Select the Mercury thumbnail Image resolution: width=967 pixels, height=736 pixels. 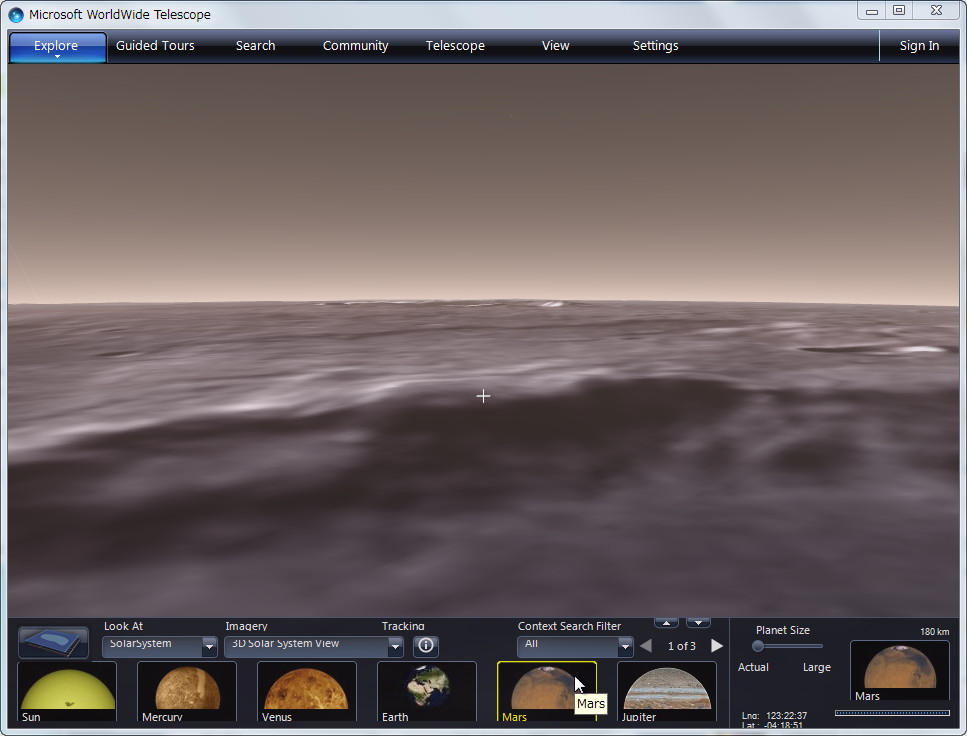point(186,692)
